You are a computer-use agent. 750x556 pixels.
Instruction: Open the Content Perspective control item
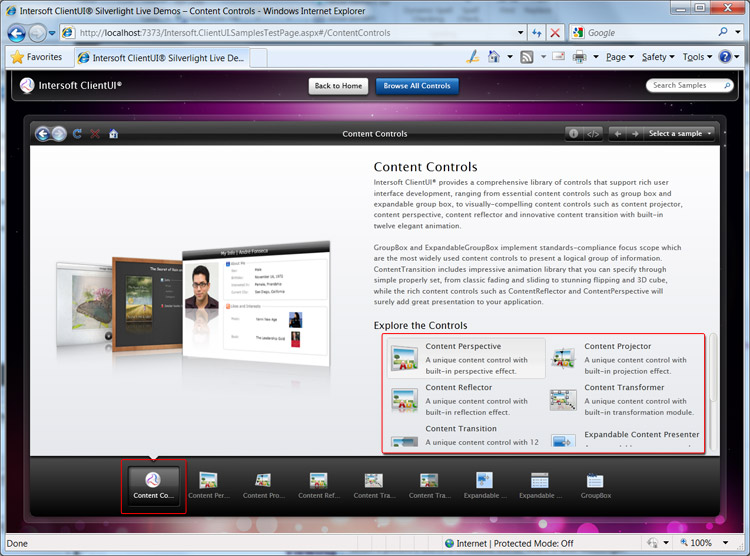(x=466, y=358)
